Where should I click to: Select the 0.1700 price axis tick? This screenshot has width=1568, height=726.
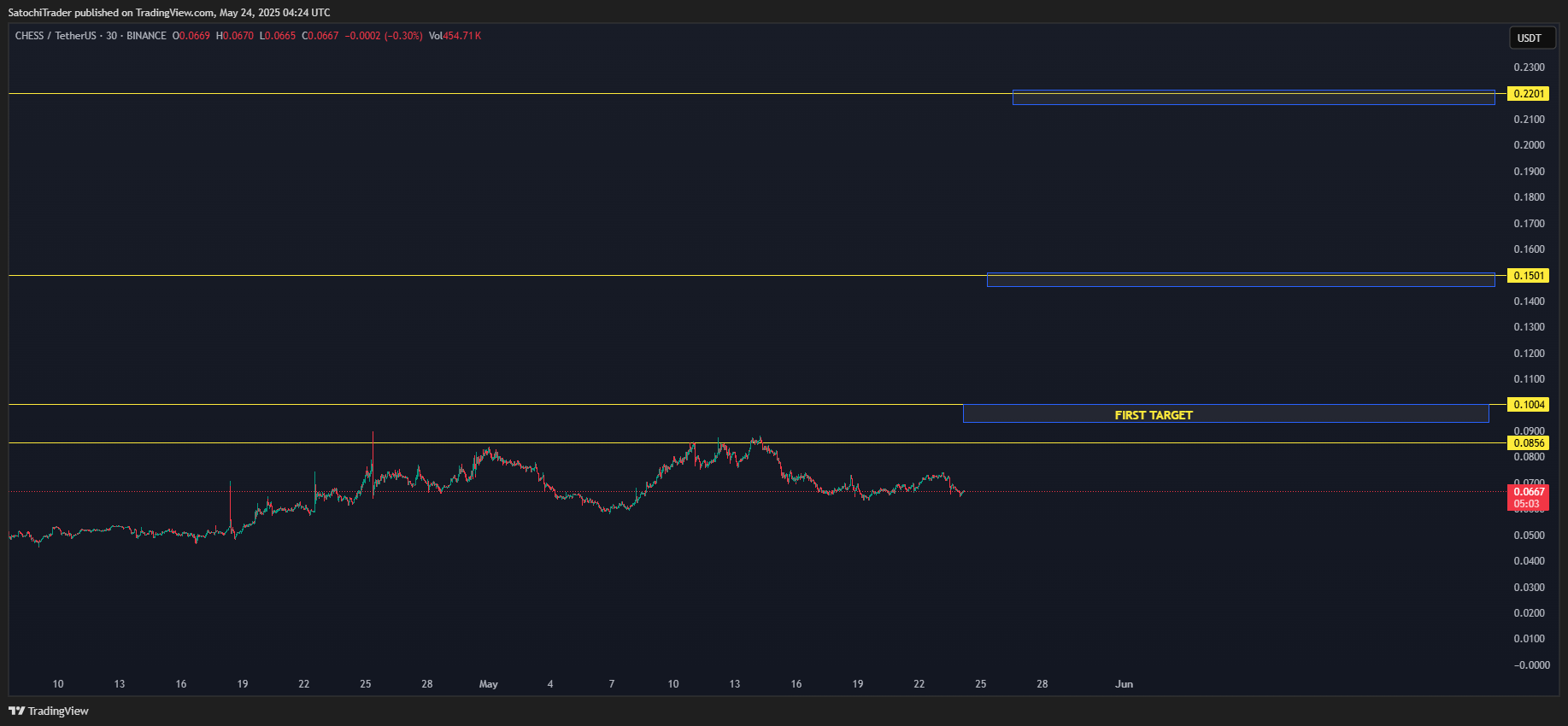1530,224
